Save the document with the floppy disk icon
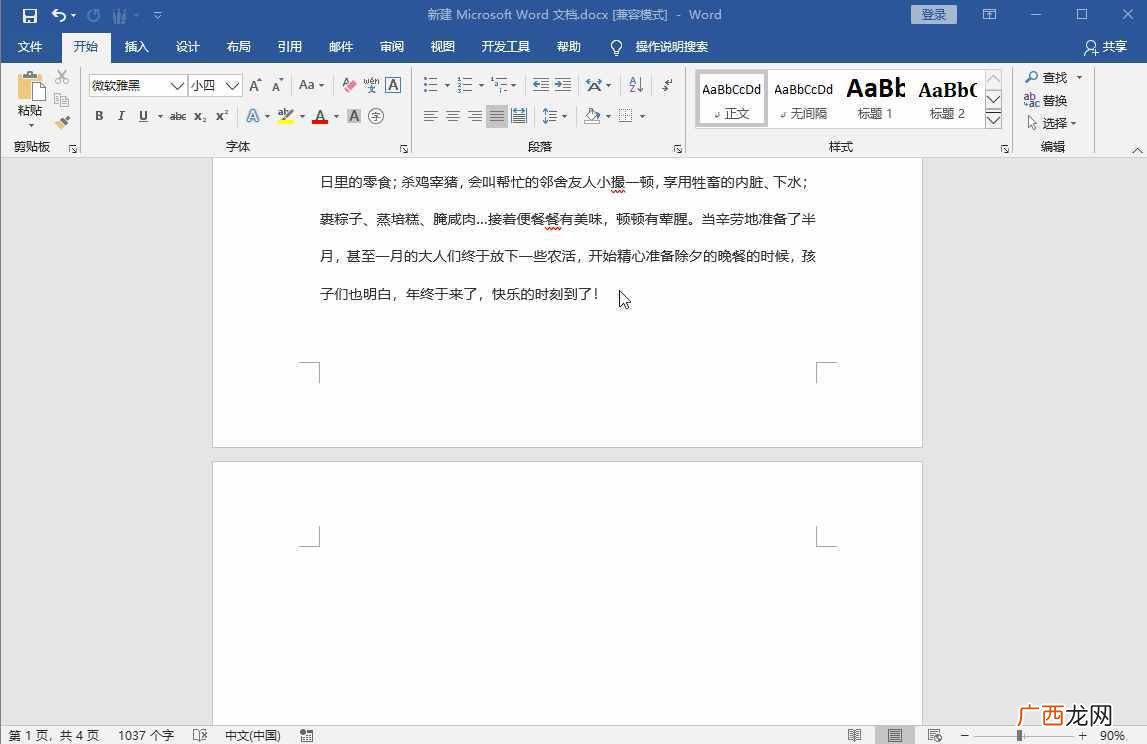Screen dimensions: 1147x744 [x=29, y=15]
